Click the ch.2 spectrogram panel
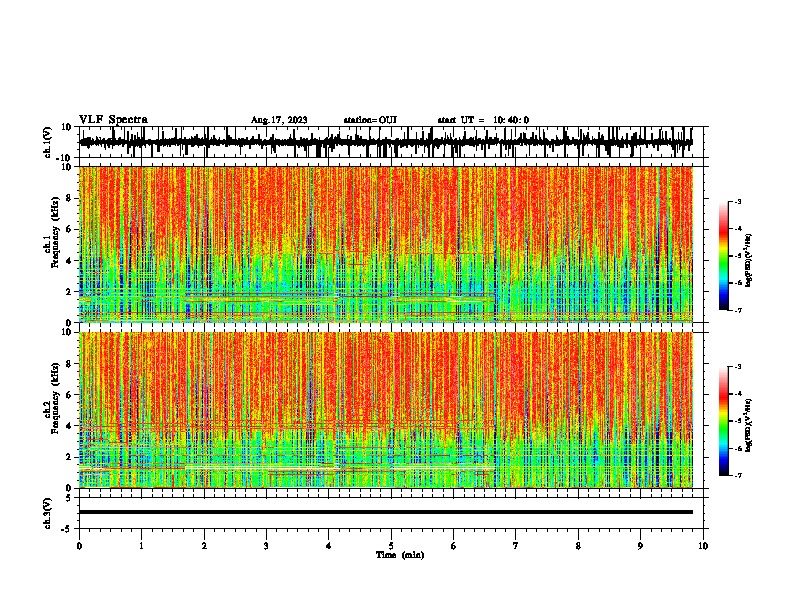The width and height of the screenshot is (792, 612). (x=386, y=410)
